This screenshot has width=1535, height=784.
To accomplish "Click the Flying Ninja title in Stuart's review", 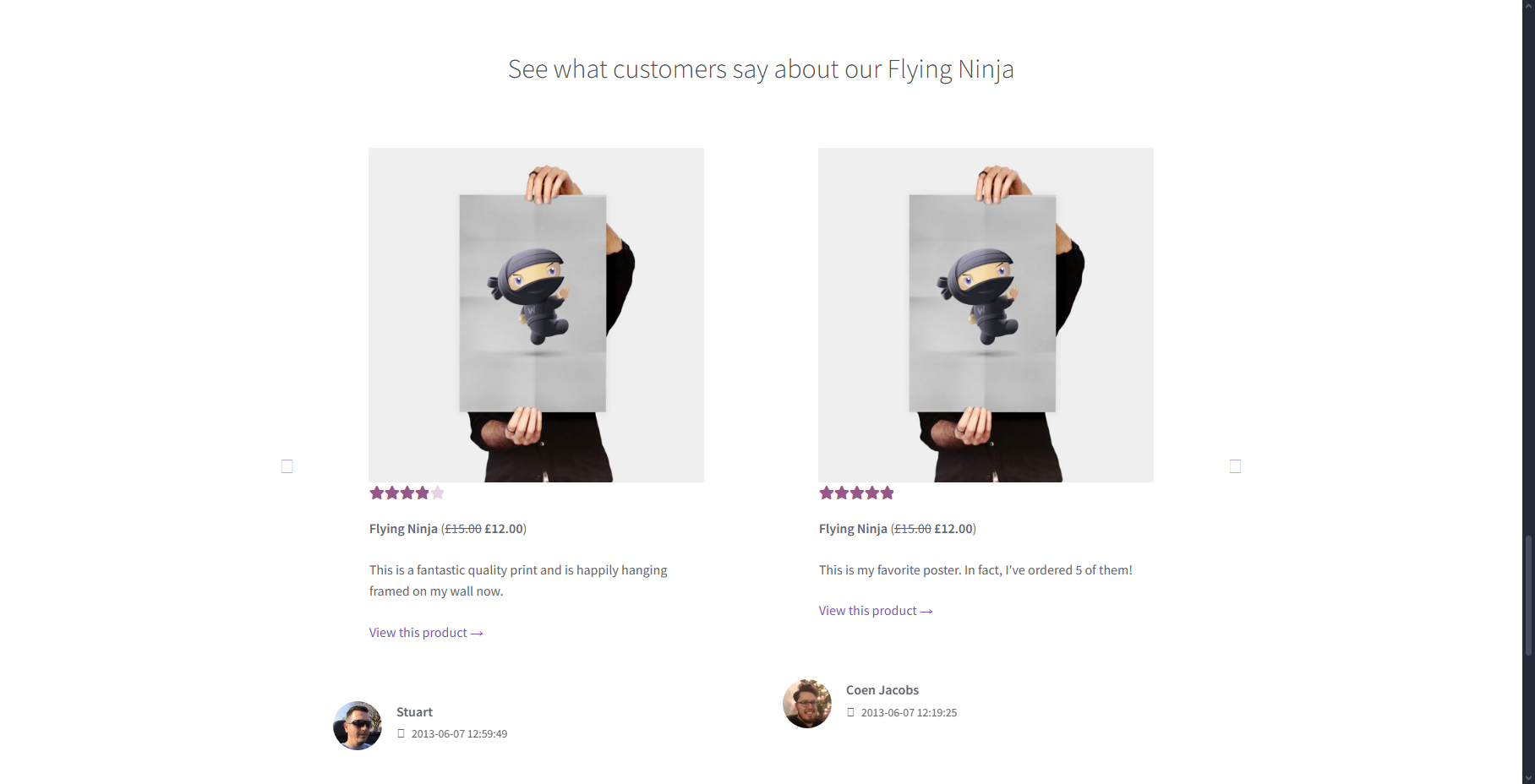I will pos(402,528).
